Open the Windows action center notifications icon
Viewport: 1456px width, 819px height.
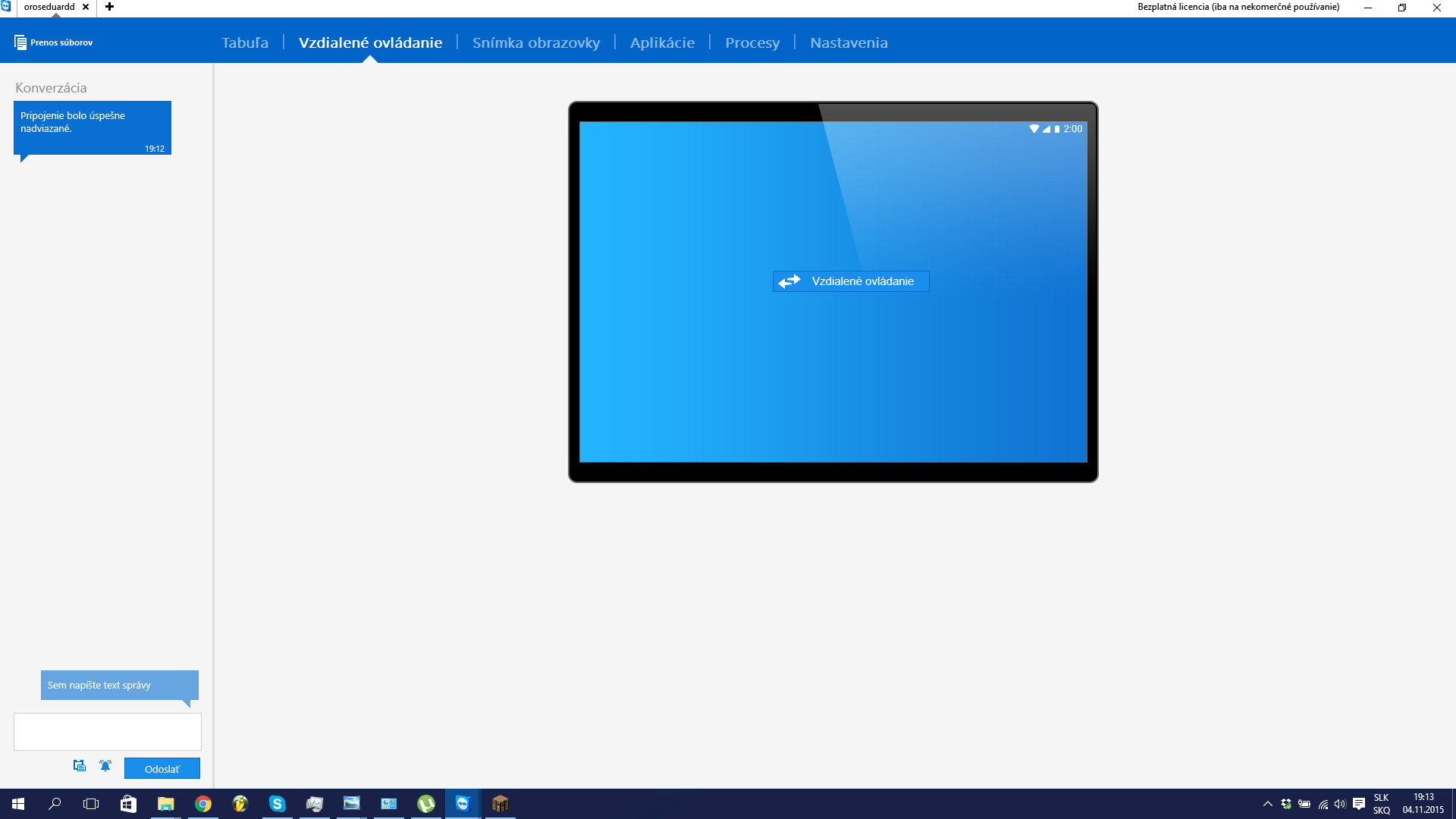click(x=1359, y=804)
